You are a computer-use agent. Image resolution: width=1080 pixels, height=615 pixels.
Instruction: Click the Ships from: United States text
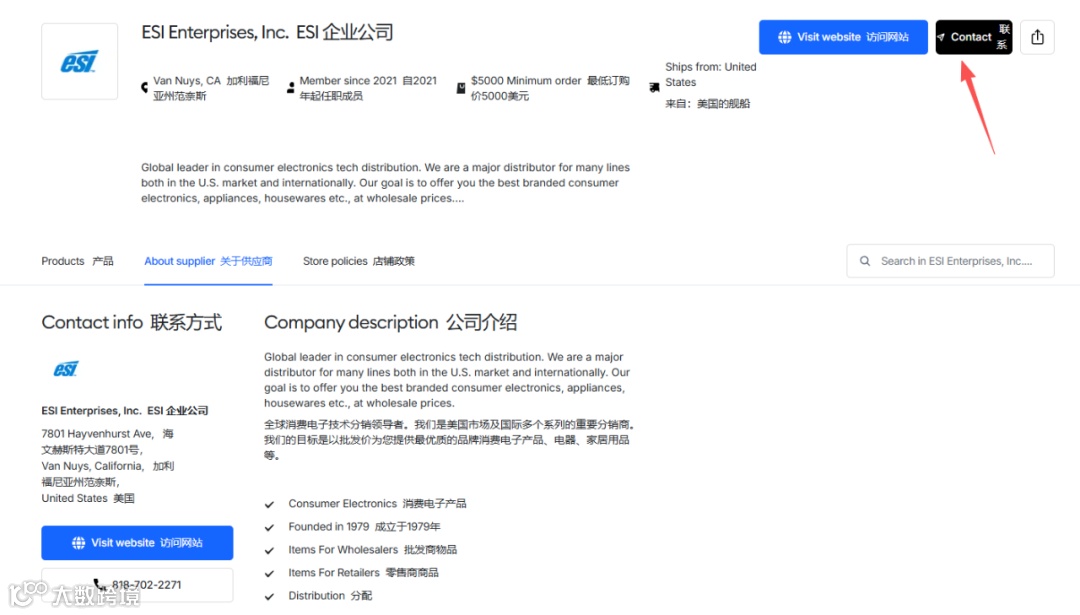coord(711,74)
